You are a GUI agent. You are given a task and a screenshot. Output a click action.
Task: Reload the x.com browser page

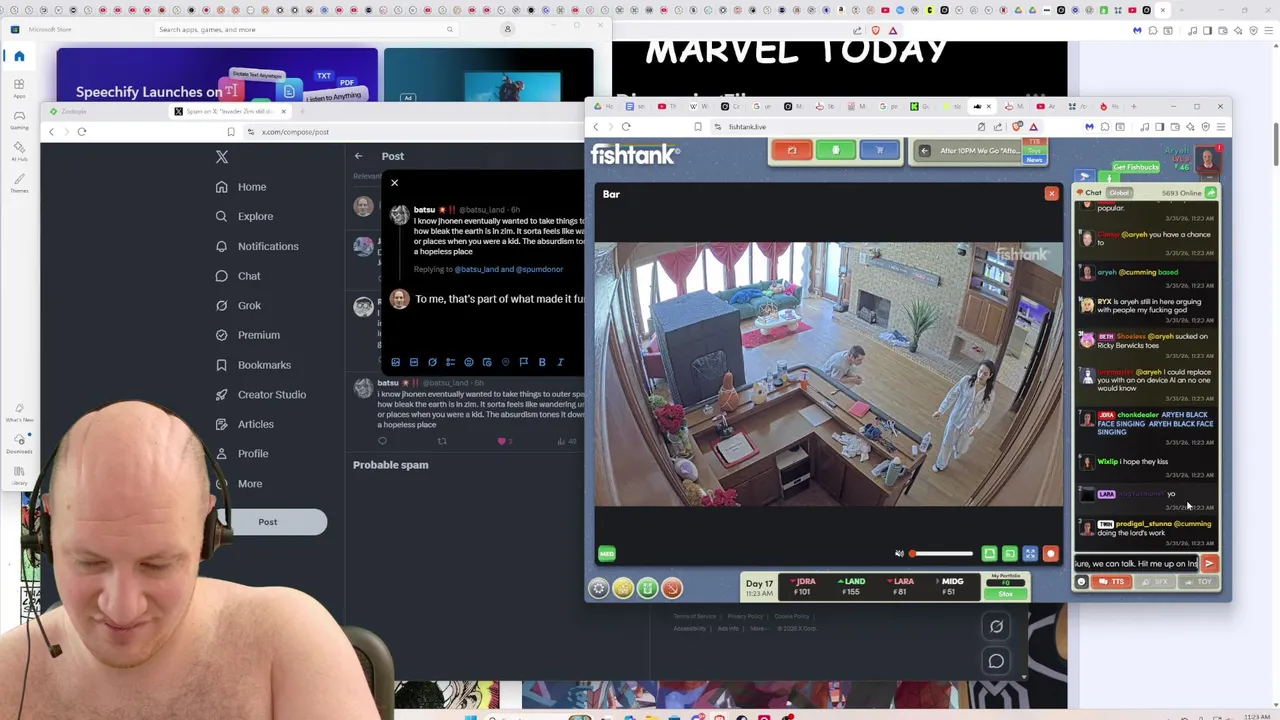[x=82, y=132]
